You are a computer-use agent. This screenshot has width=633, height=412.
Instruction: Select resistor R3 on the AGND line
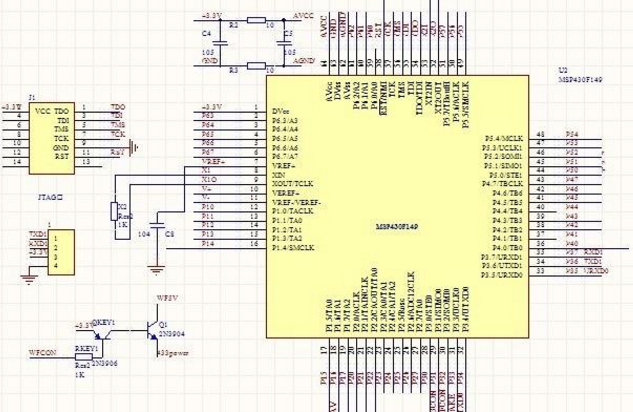(256, 65)
